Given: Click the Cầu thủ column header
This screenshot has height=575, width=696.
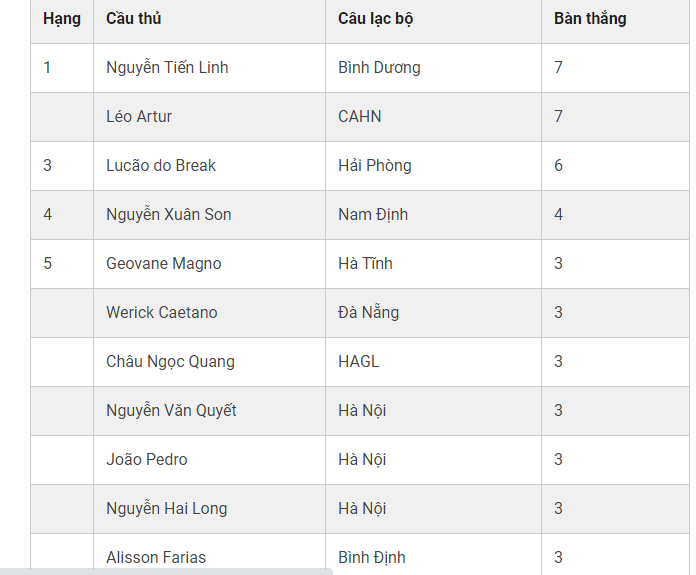Looking at the screenshot, I should 134,19.
